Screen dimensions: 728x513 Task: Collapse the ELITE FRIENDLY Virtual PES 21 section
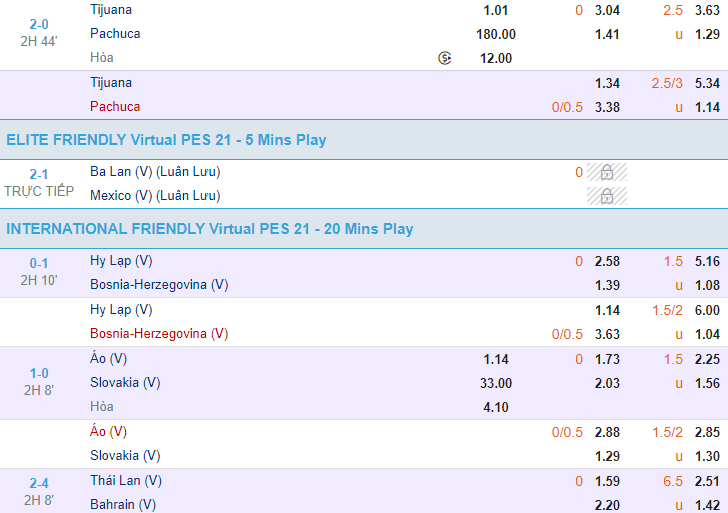point(166,140)
